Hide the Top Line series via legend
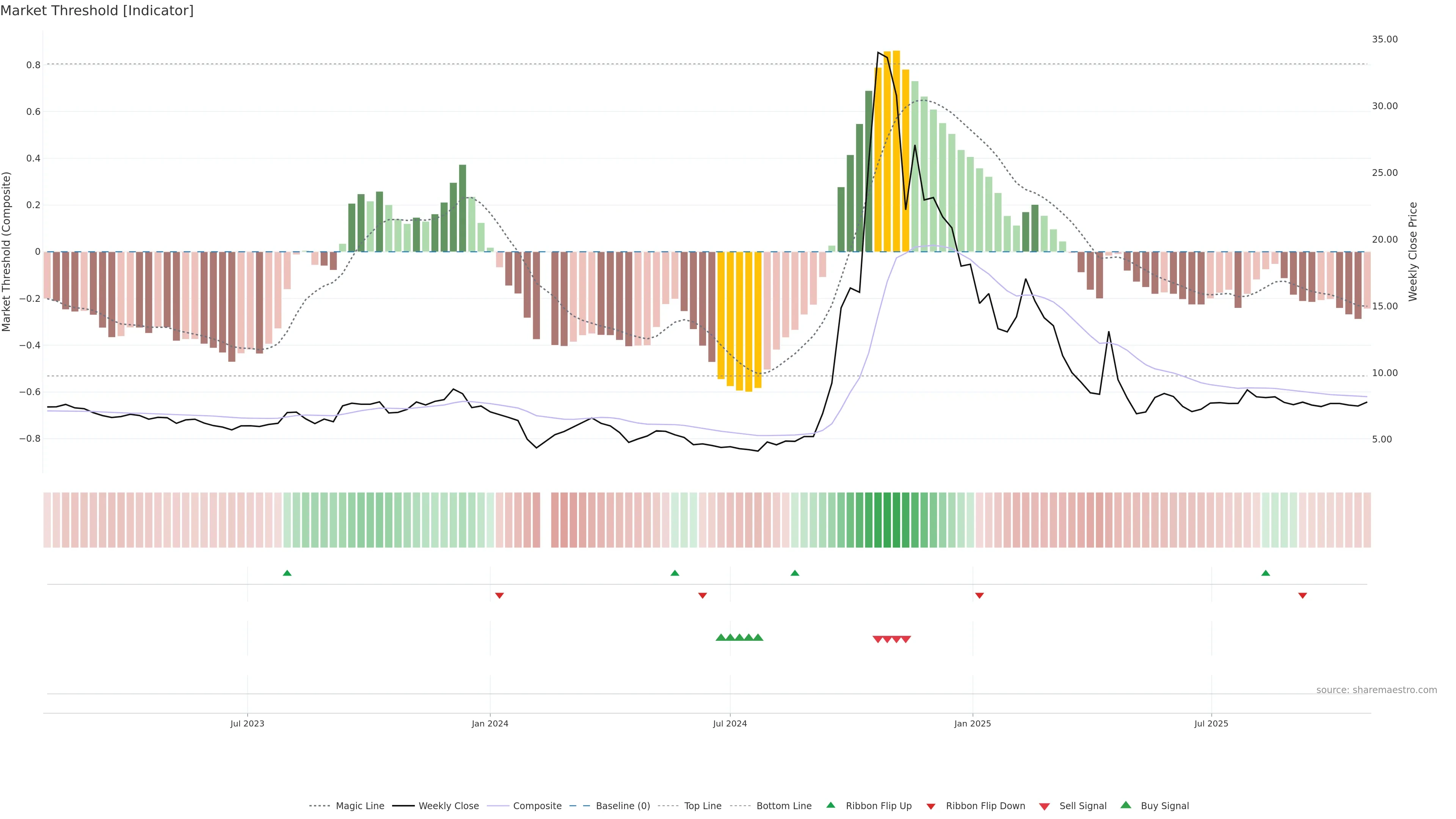1456x819 pixels. (x=703, y=806)
